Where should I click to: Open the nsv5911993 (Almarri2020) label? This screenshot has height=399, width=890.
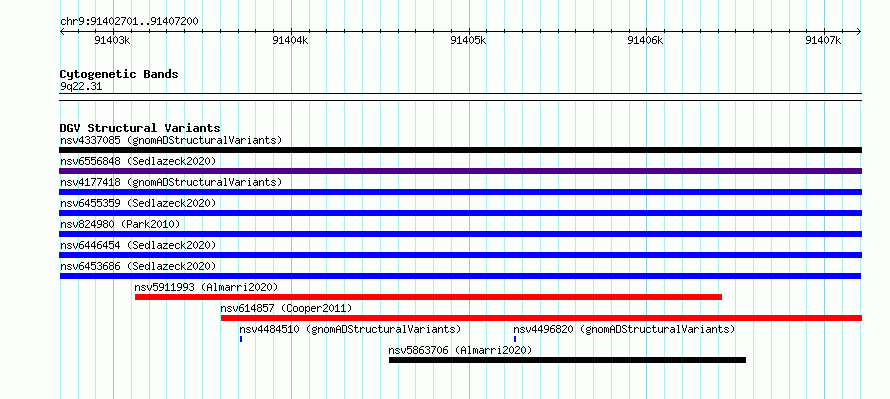(206, 287)
